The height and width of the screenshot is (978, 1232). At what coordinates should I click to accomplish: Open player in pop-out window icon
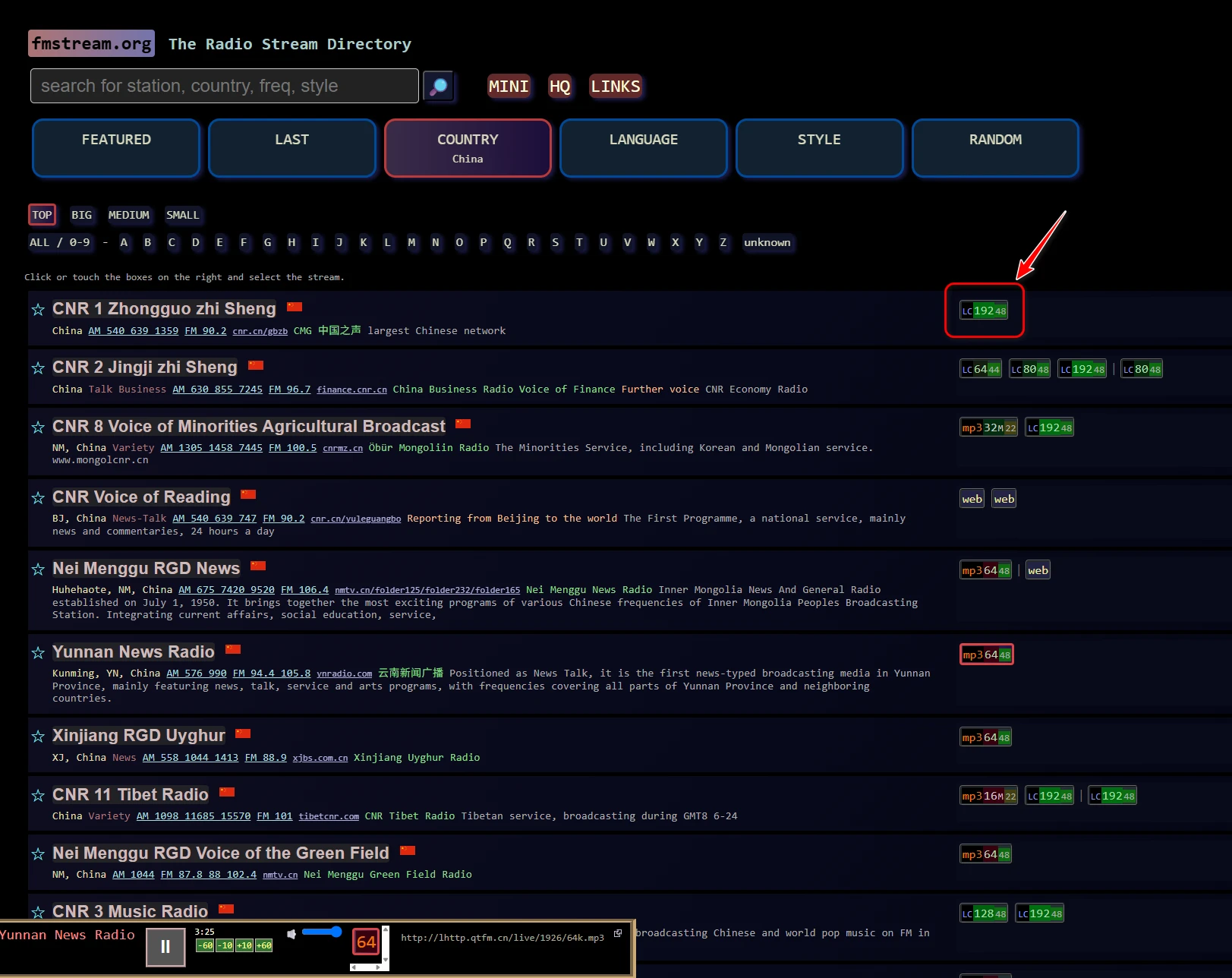coord(618,934)
